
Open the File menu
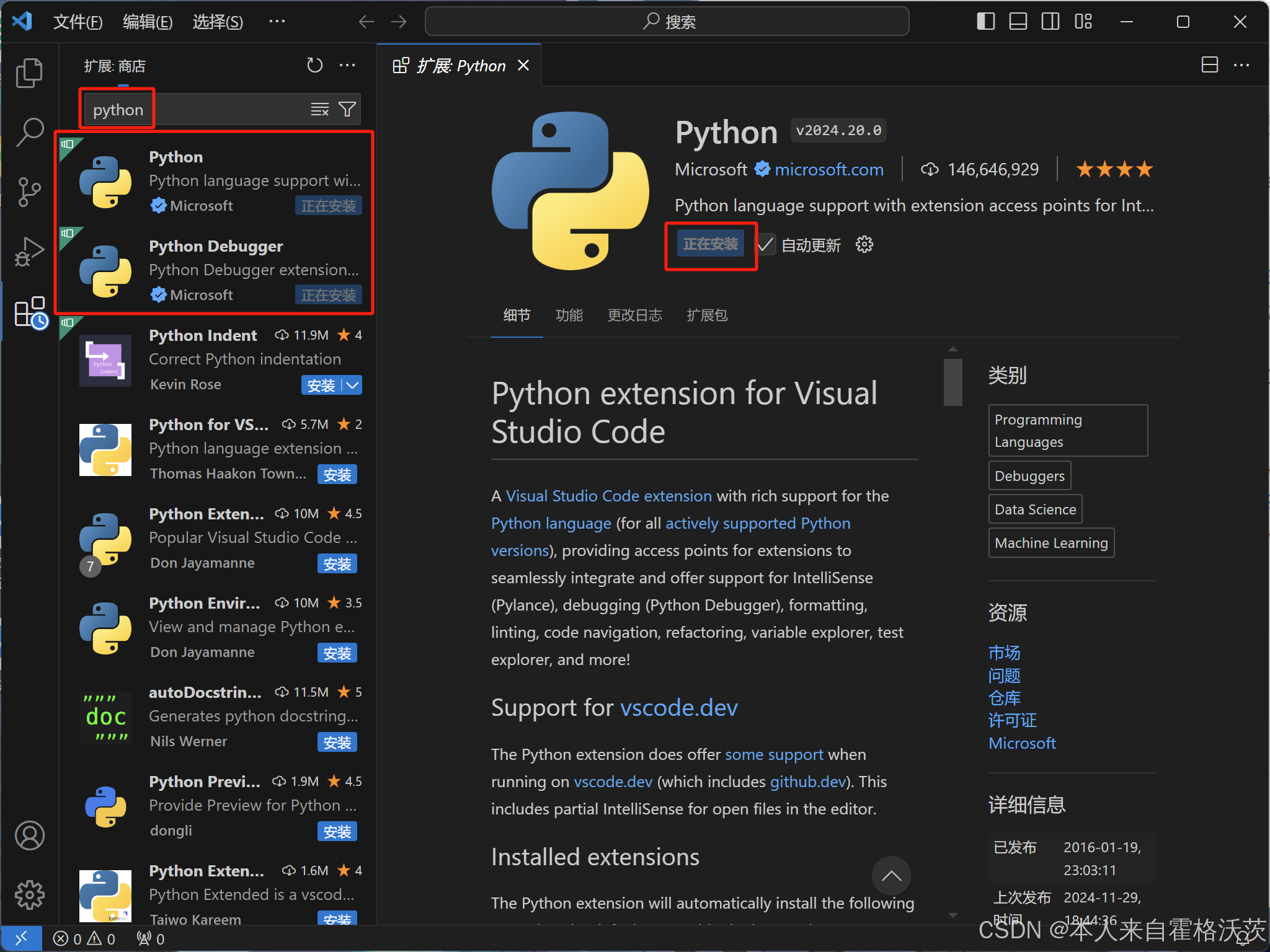pos(78,22)
